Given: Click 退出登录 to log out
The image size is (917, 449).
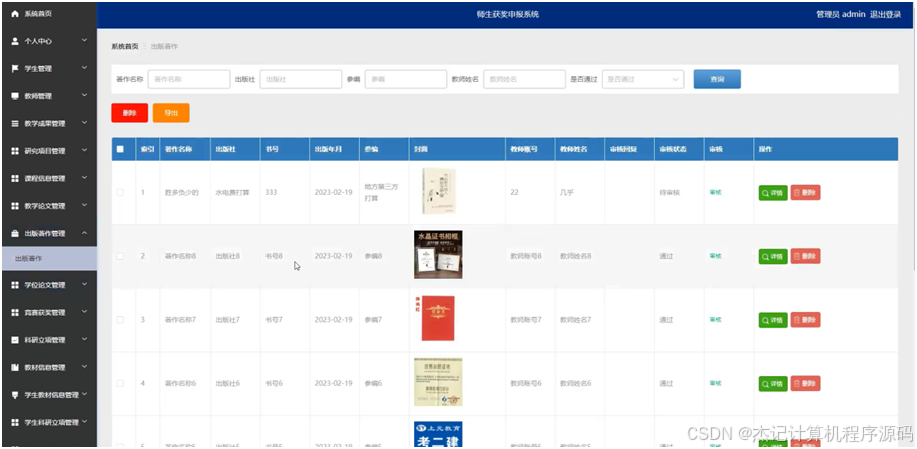Looking at the screenshot, I should click(x=885, y=15).
